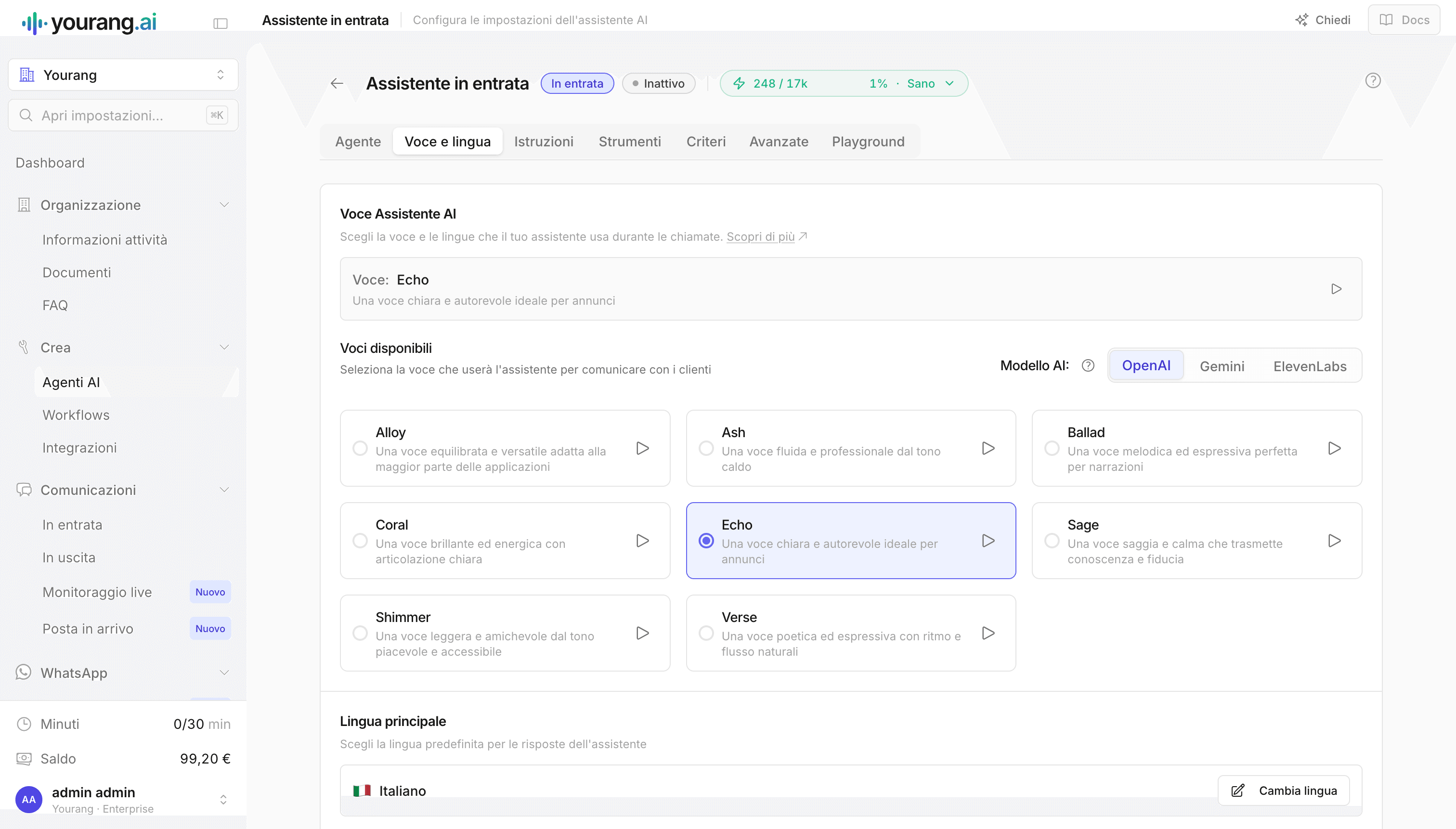Screen dimensions: 1456x829
Task: Switch to the Agente tab
Action: pos(358,141)
